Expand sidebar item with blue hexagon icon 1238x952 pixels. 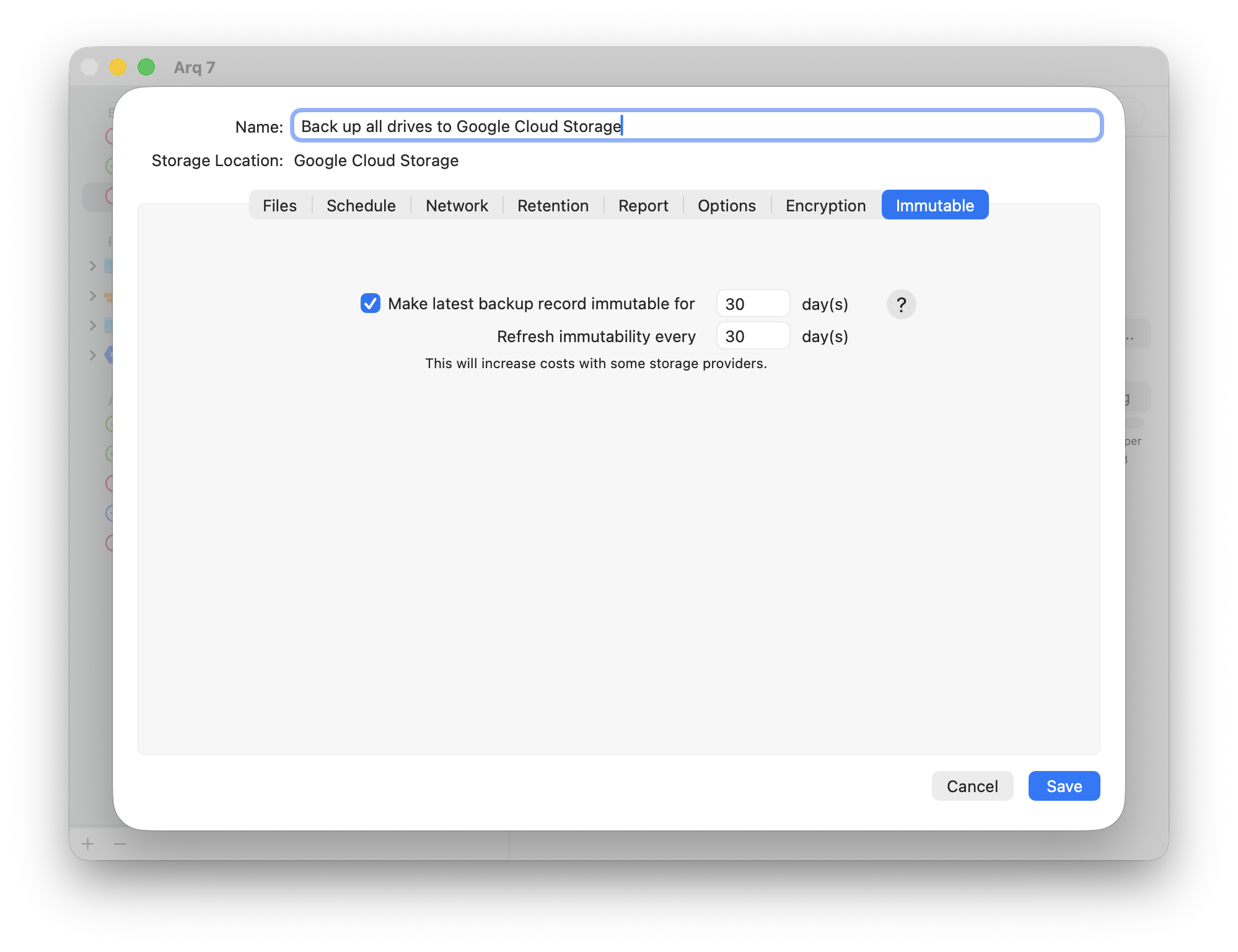pos(93,355)
